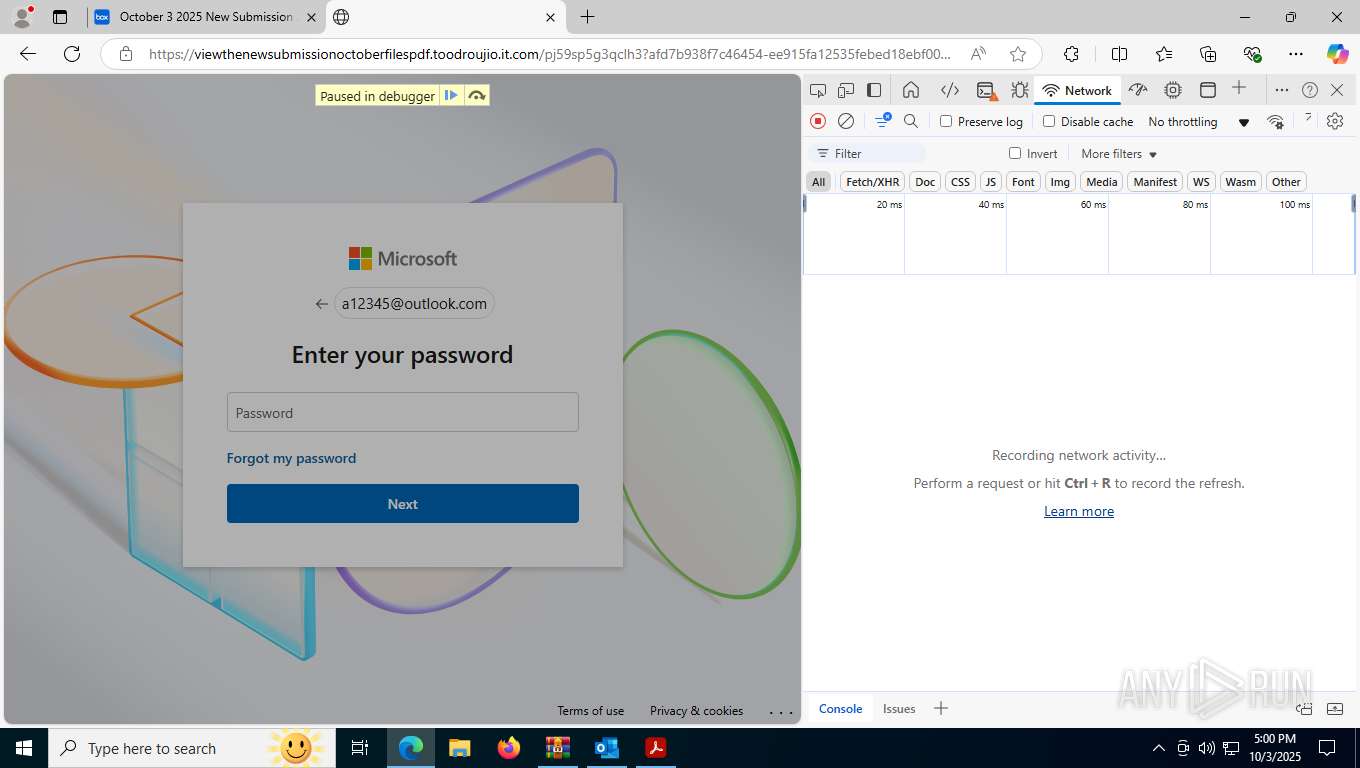Expand the More filters dropdown

click(1119, 154)
